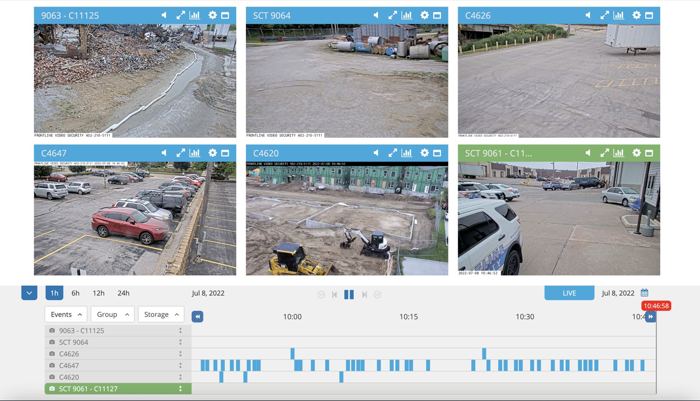Decrease playback speed
Viewport: 700px width, 401px height.
pos(321,295)
